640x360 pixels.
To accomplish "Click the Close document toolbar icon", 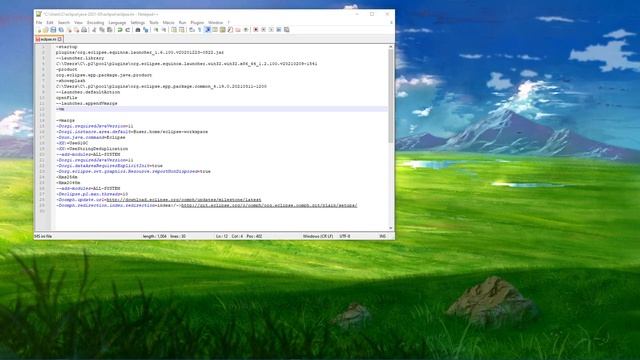I will (69, 30).
